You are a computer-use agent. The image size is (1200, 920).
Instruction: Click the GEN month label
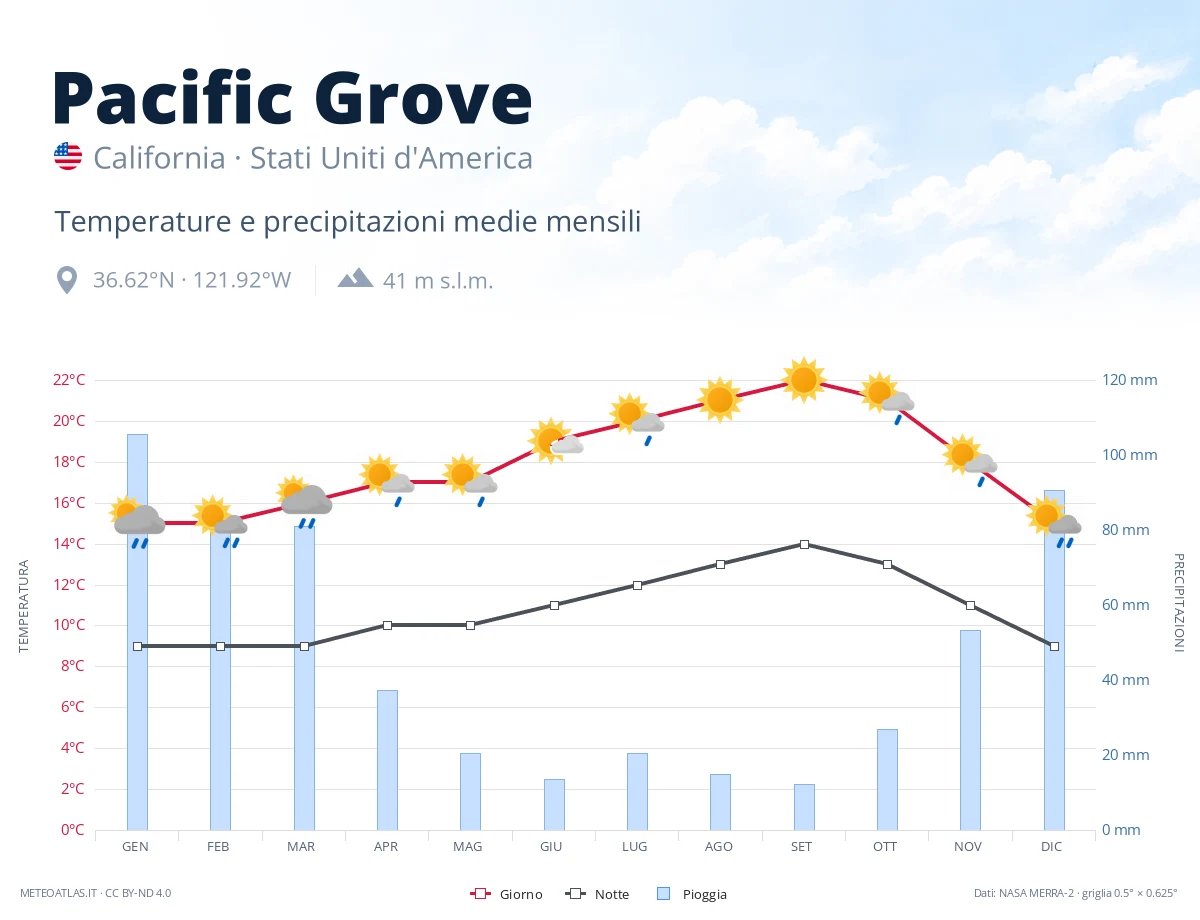[136, 847]
